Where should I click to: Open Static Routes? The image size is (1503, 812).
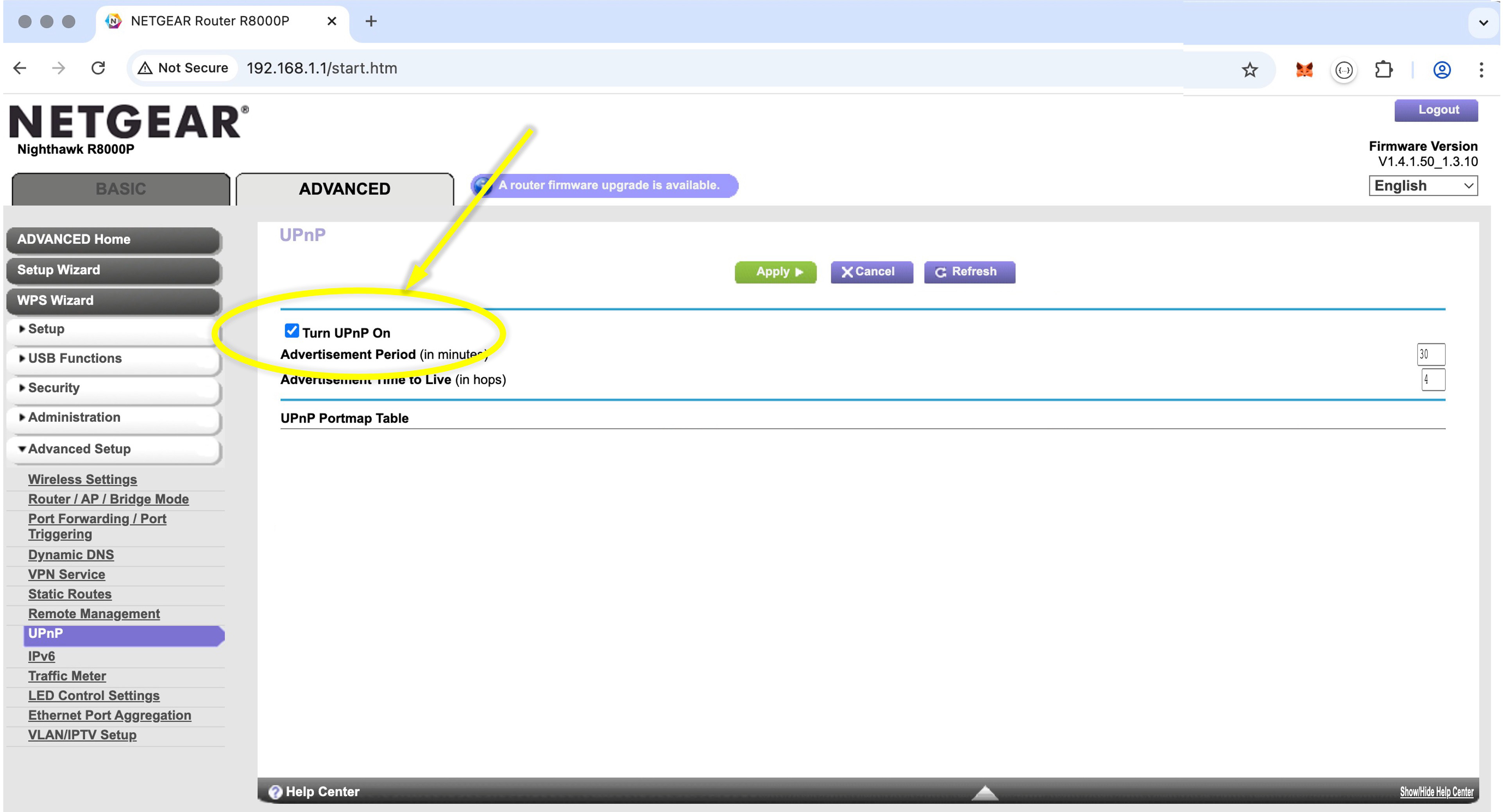pos(70,594)
